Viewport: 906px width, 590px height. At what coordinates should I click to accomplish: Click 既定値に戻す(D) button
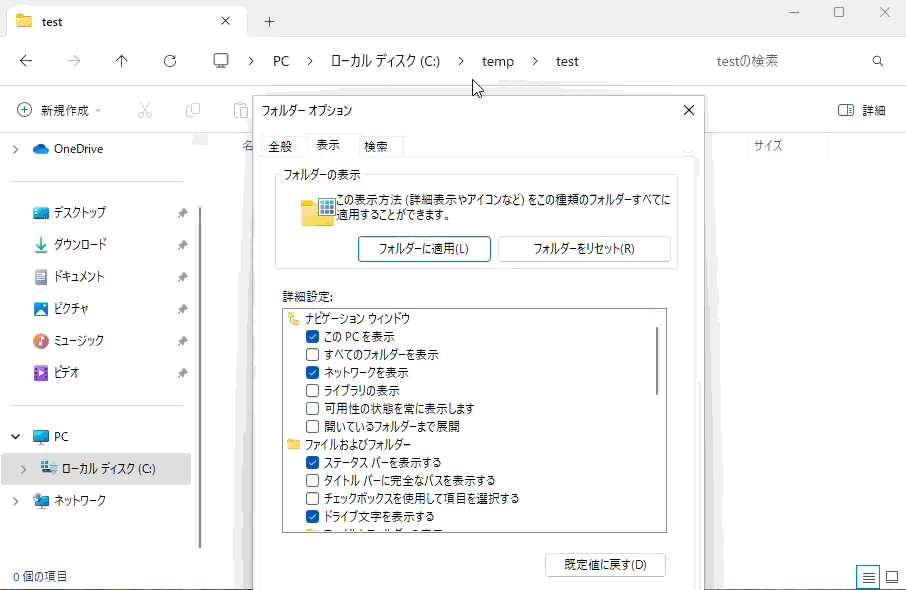pos(605,565)
